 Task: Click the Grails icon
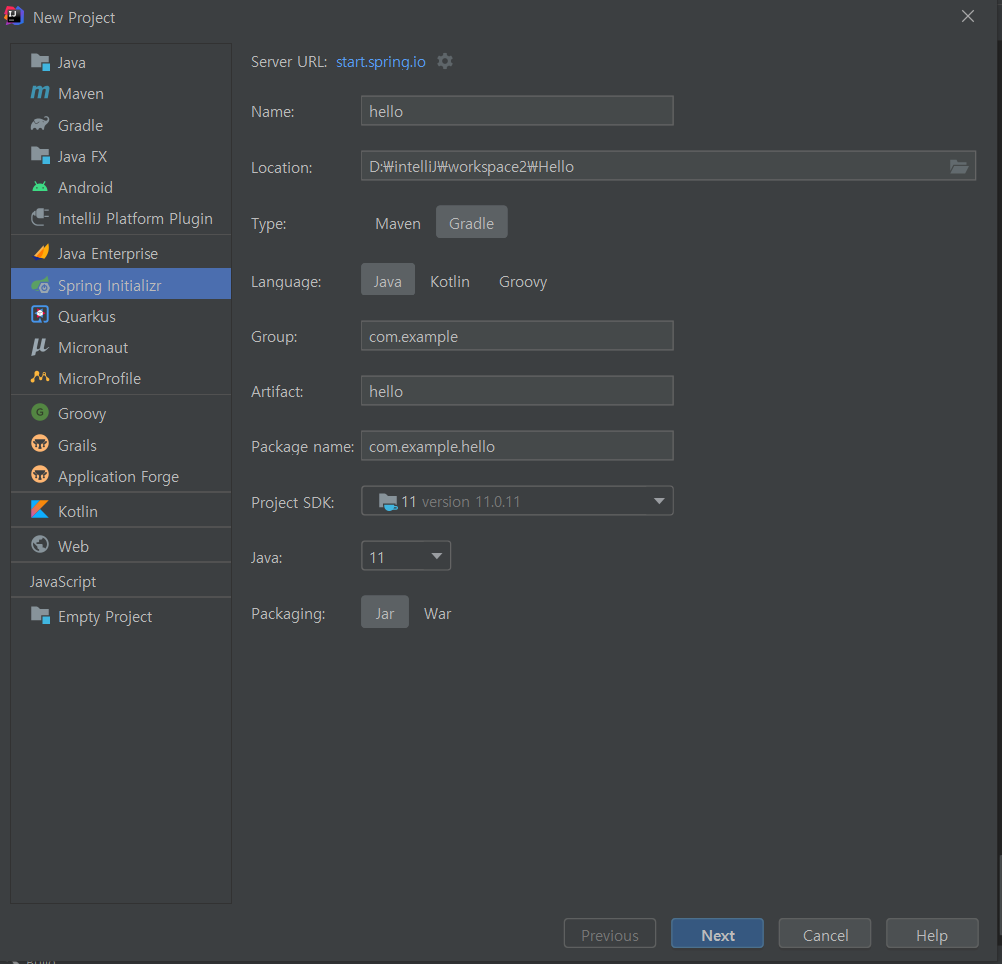tap(40, 443)
